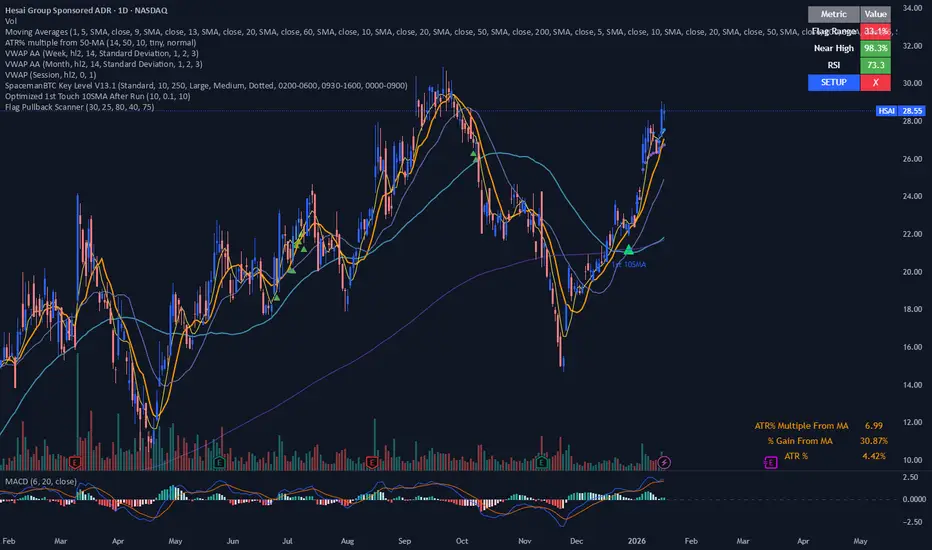
Task: Click the ATR% Multiple From MA 6.99 value
Action: point(874,426)
